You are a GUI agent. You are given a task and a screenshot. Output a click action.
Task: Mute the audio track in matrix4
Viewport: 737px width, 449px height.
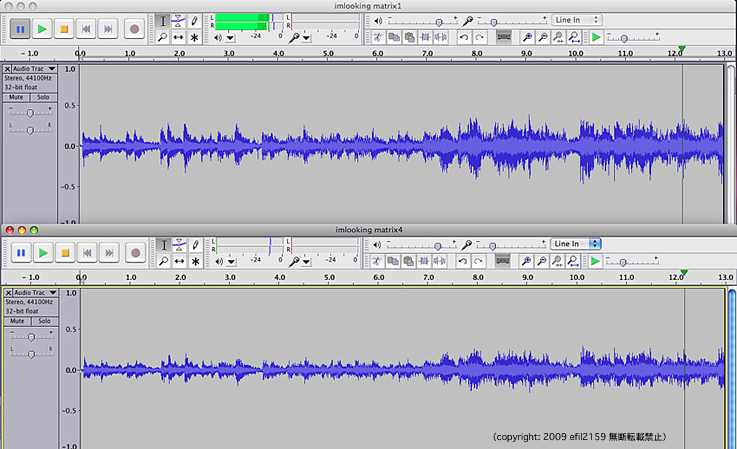pyautogui.click(x=17, y=321)
